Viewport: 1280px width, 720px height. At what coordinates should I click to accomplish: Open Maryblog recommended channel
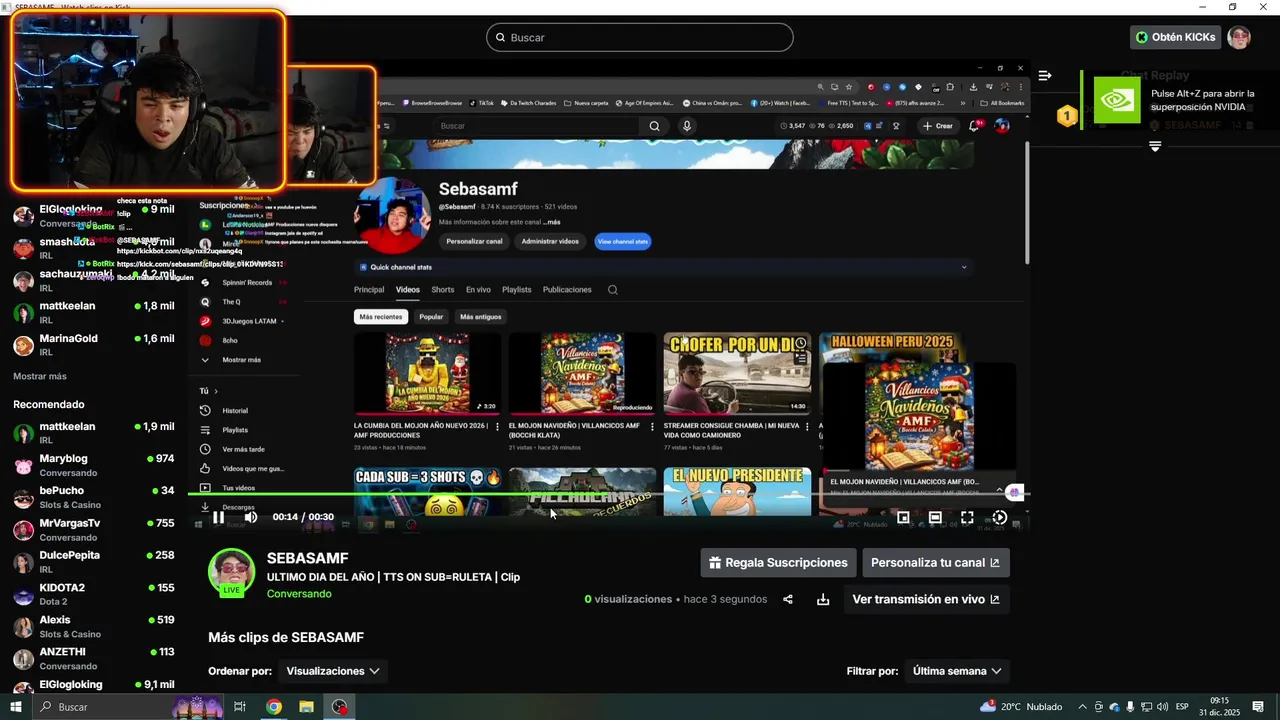(94, 465)
